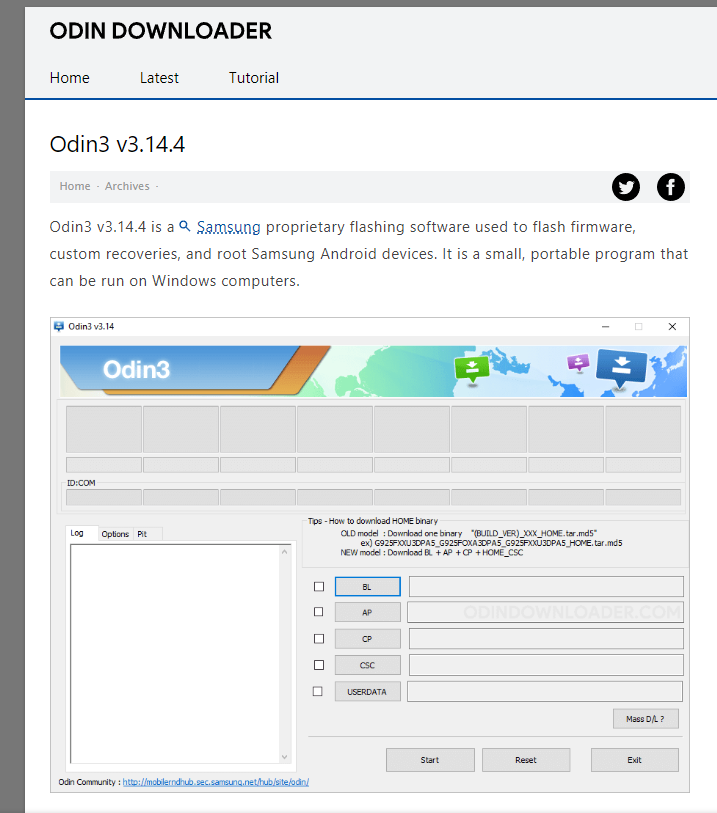Click the Odin3 logo banner
717x813 pixels.
(373, 371)
